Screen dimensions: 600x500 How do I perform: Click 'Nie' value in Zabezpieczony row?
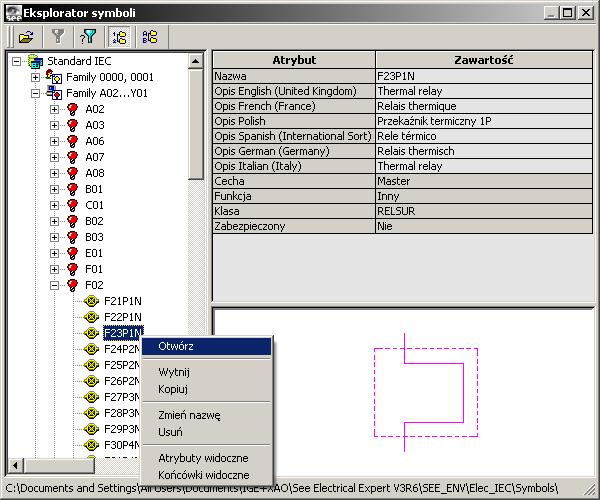(x=484, y=226)
